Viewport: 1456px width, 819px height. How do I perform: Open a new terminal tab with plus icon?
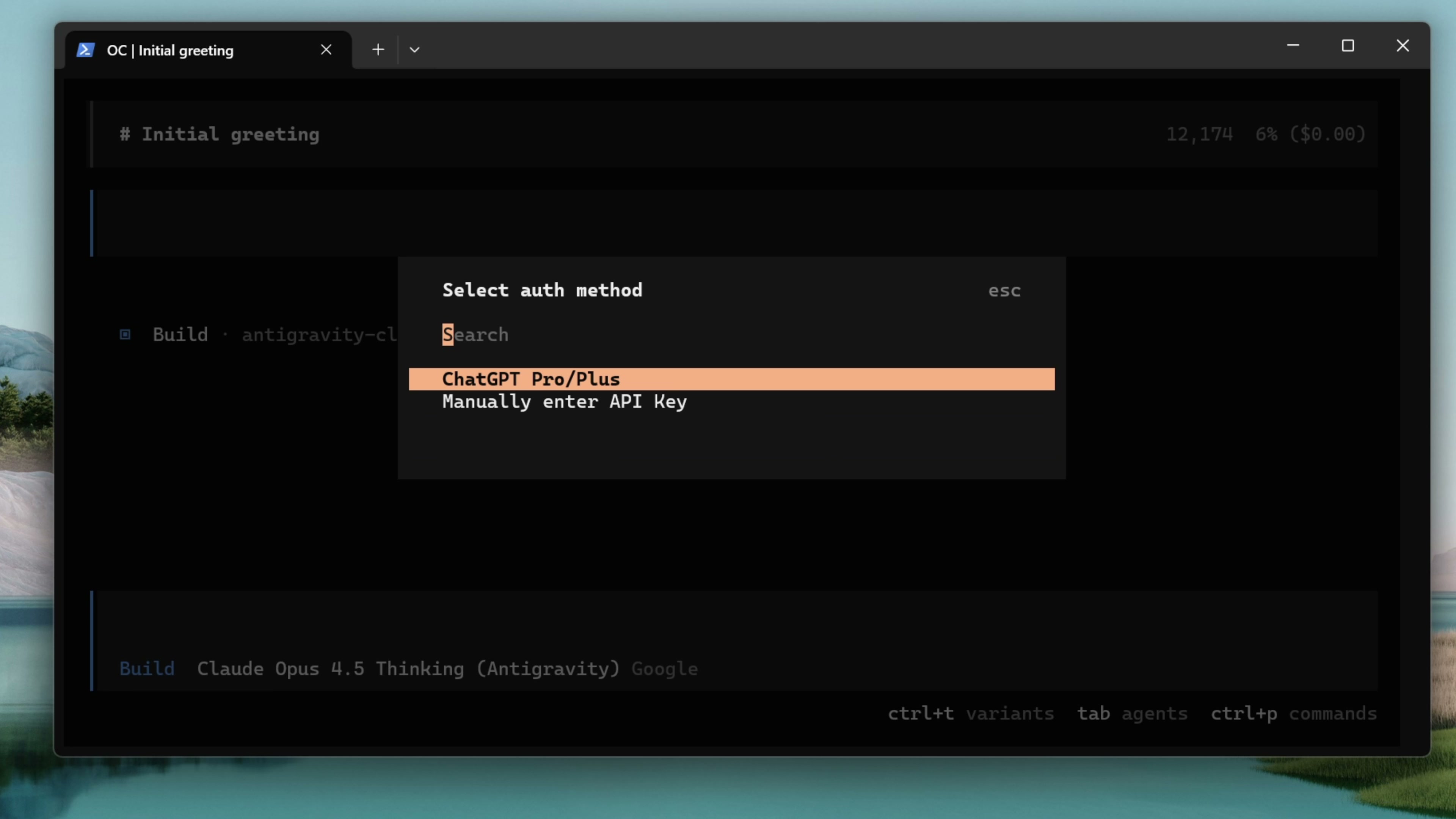(x=378, y=50)
